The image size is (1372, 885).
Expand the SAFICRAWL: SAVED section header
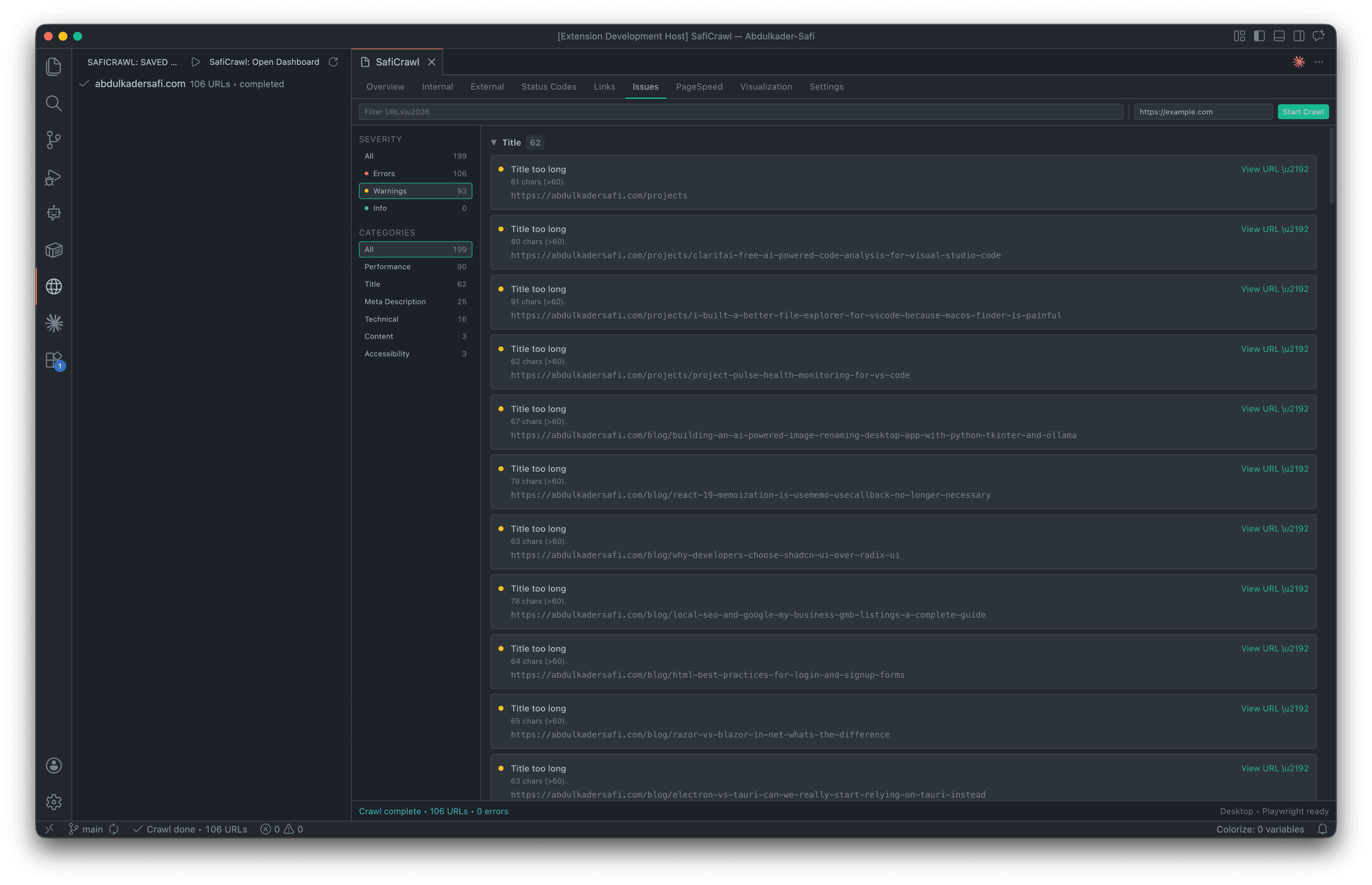132,61
